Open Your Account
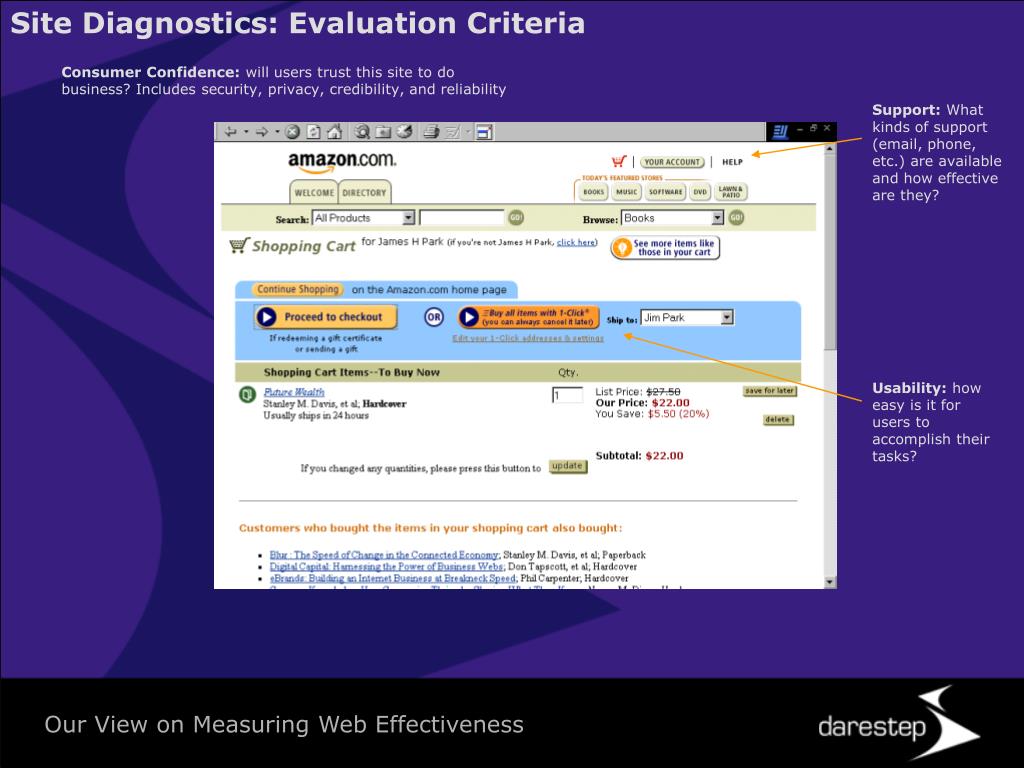1024x768 pixels. click(x=672, y=162)
